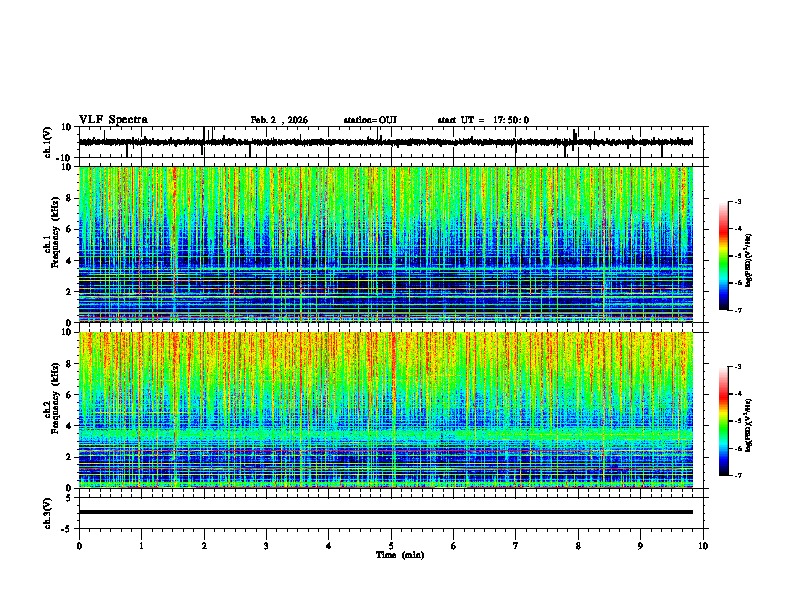Image resolution: width=792 pixels, height=612 pixels.
Task: Click time axis tick label "8"
Action: tap(578, 546)
